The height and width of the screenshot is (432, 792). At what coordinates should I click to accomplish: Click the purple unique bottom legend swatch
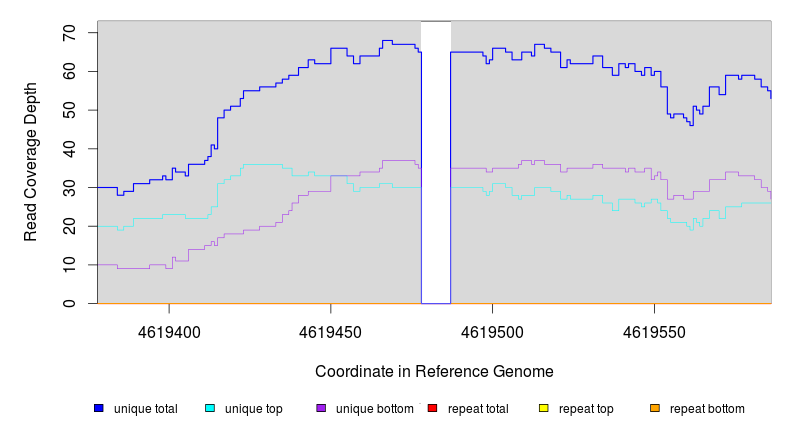coord(321,408)
